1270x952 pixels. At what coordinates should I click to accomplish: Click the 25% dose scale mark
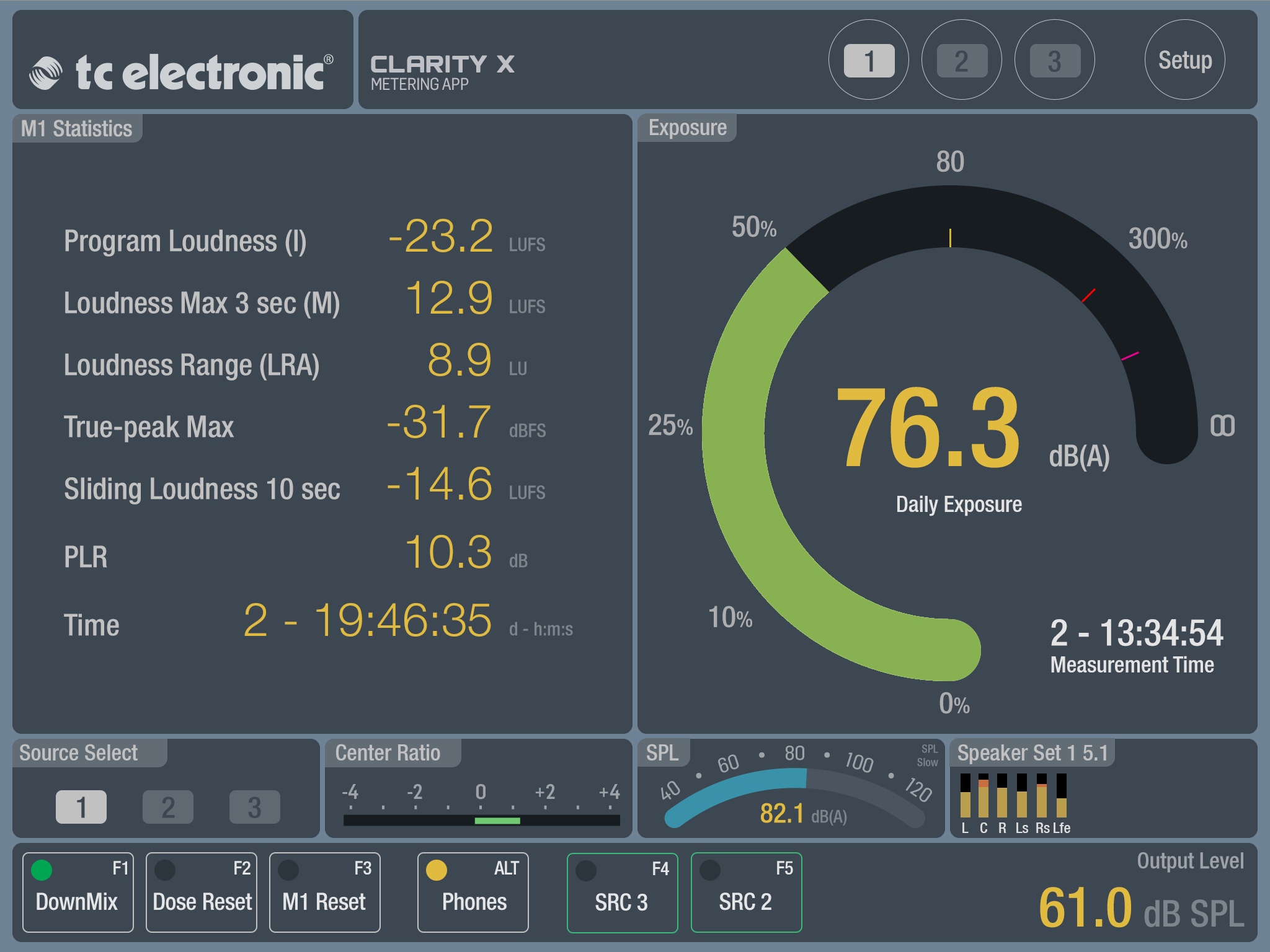pyautogui.click(x=670, y=426)
